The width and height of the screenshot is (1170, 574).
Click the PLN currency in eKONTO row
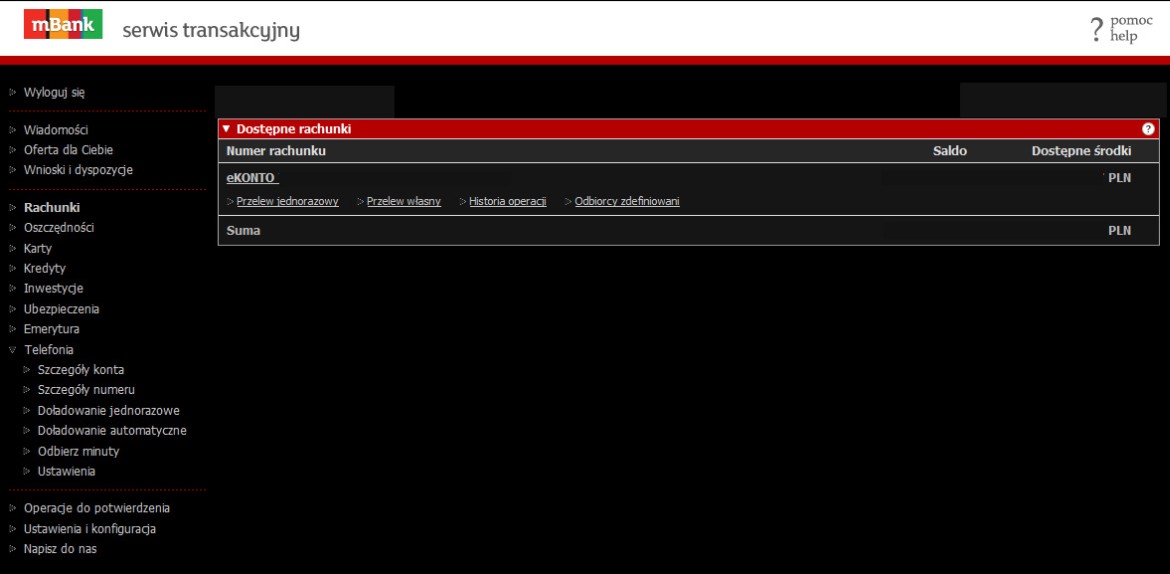coord(1119,178)
